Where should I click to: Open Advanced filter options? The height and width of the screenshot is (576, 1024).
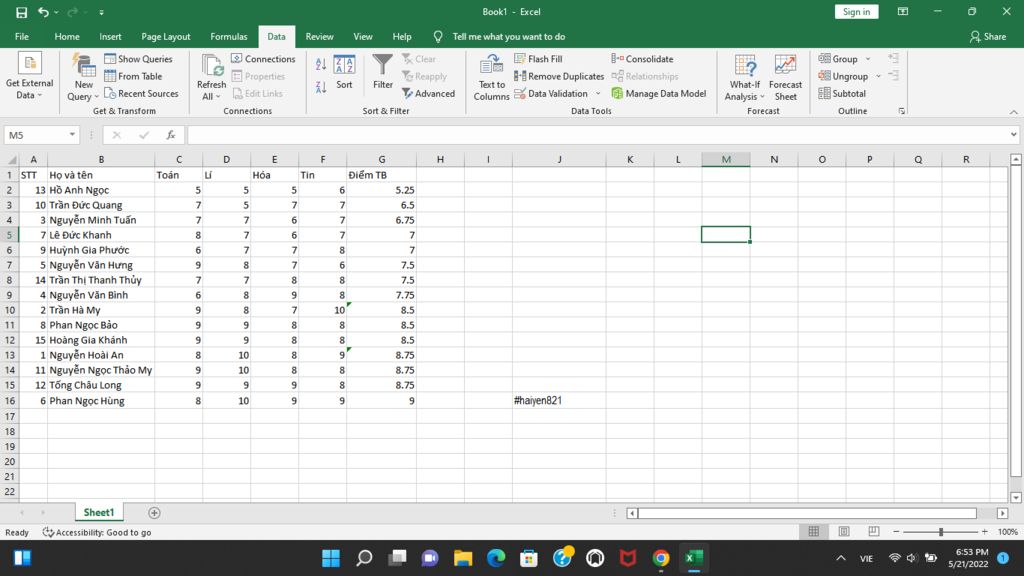428,93
